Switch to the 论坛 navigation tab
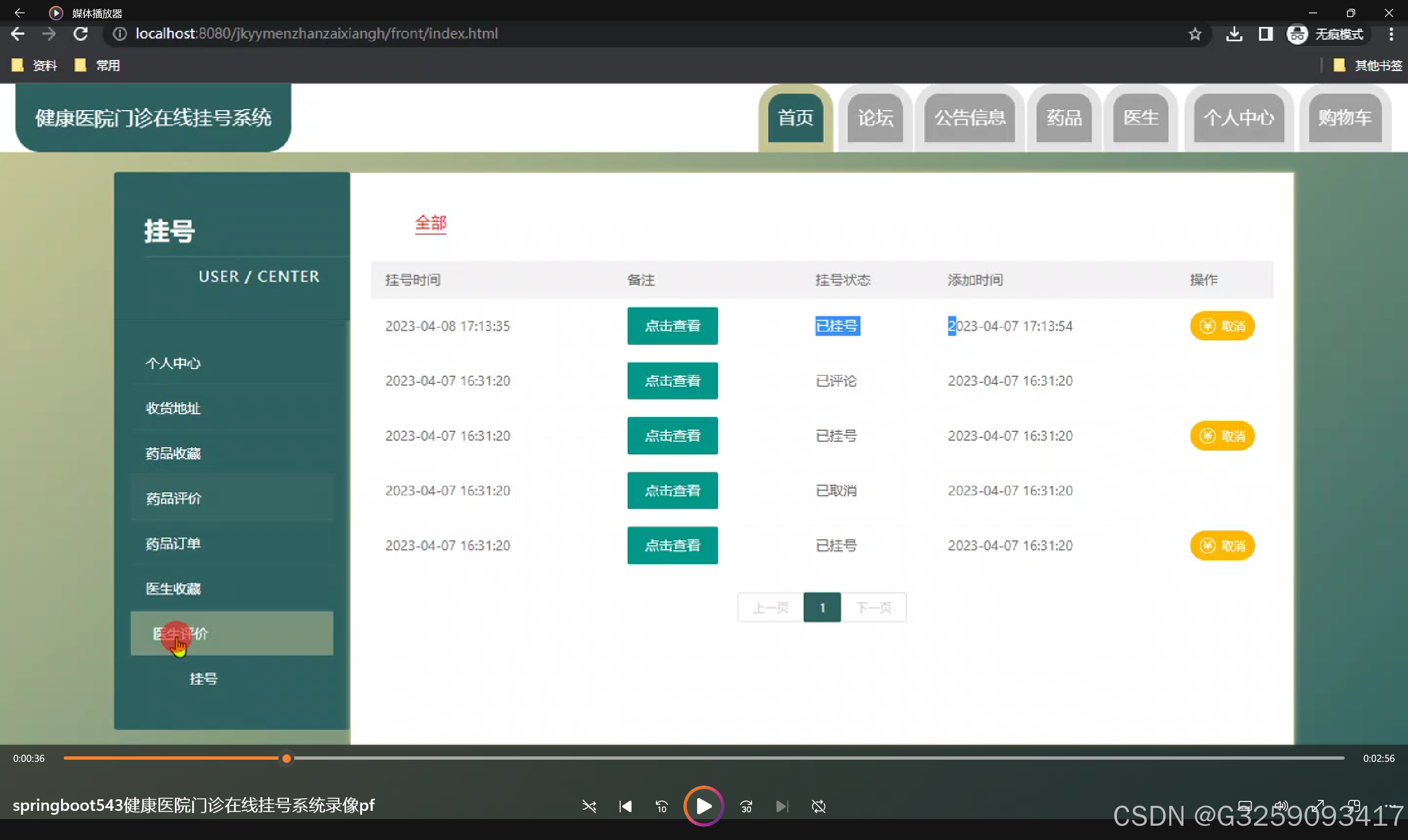Screen dimensions: 1408x840 (x=875, y=118)
